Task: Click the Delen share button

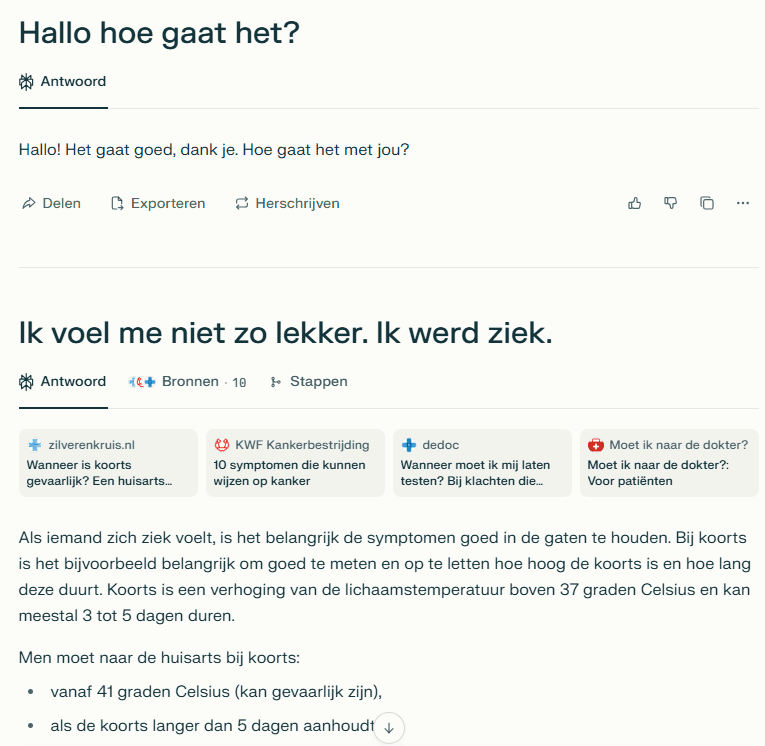Action: 51,203
